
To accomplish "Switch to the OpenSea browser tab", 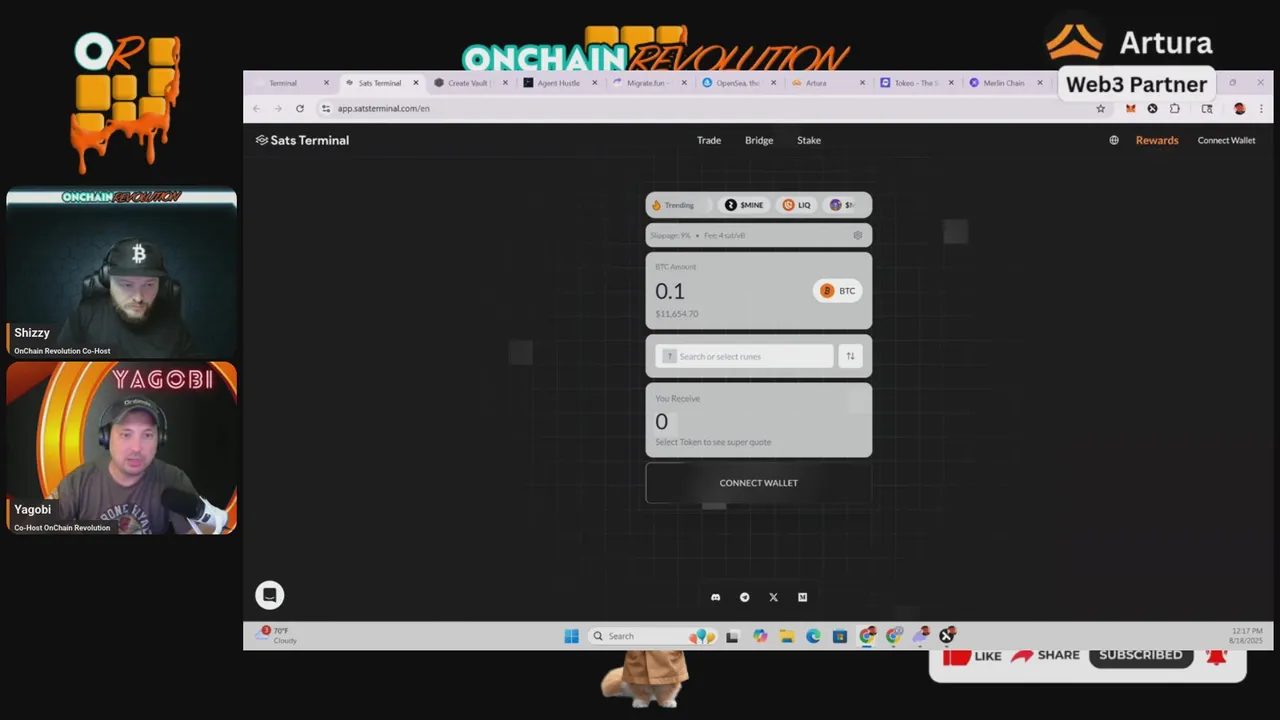I will point(737,83).
